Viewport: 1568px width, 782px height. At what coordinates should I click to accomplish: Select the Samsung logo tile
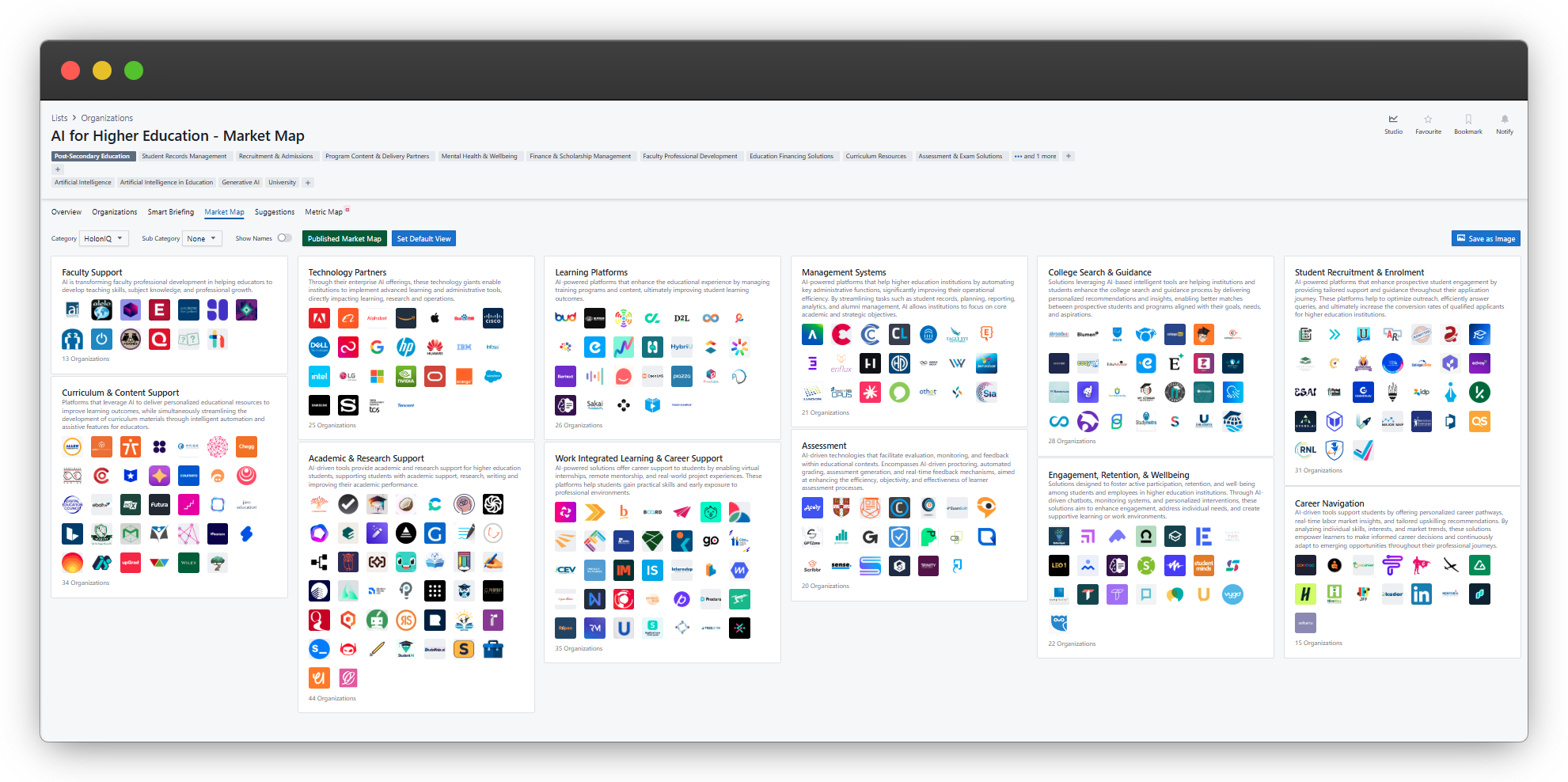pos(319,405)
